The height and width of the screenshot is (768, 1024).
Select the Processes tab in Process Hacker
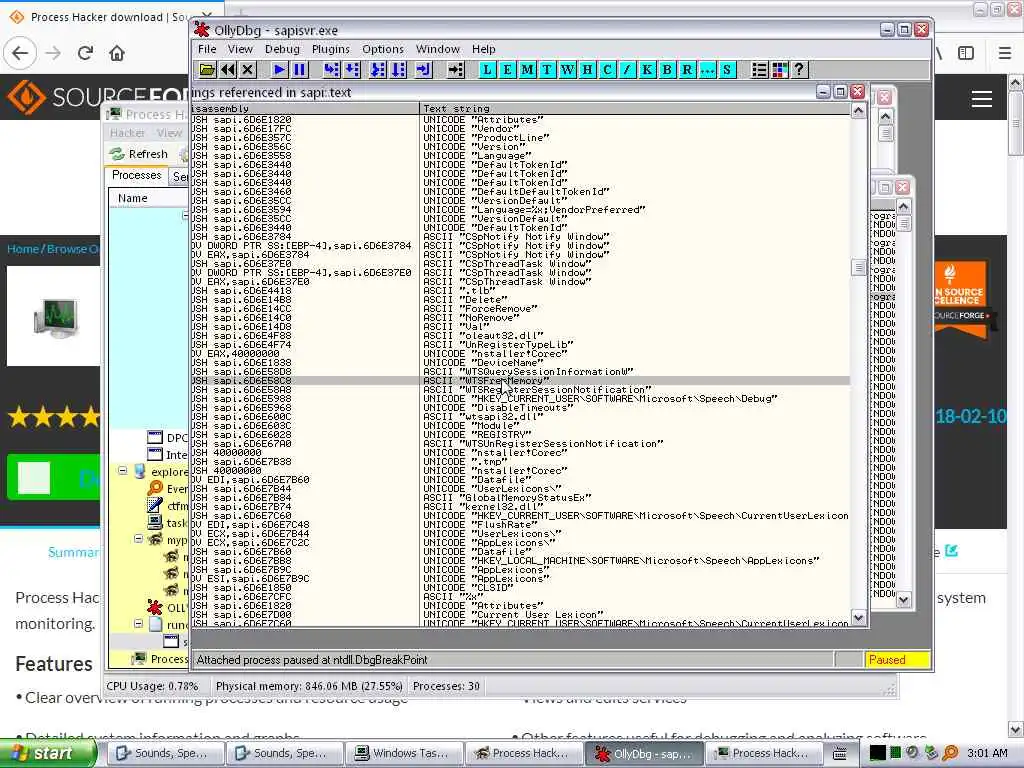point(136,175)
